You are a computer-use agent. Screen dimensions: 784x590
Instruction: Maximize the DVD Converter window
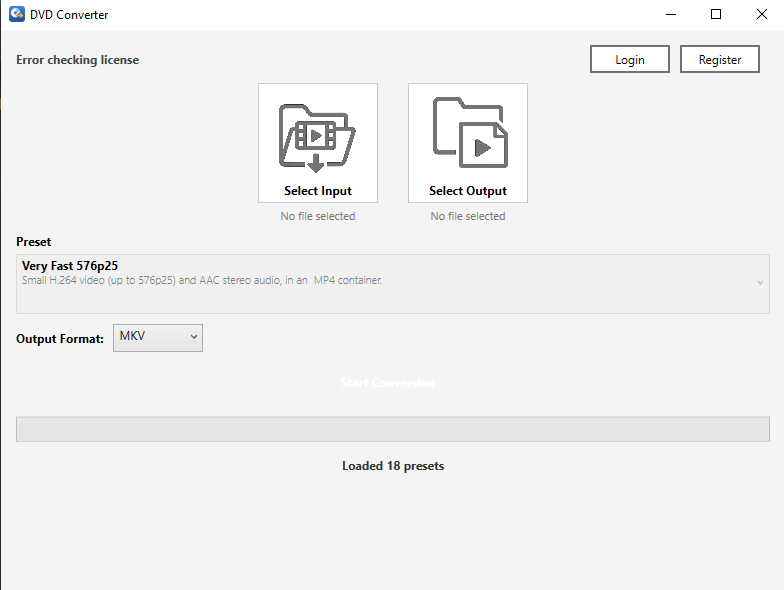716,14
